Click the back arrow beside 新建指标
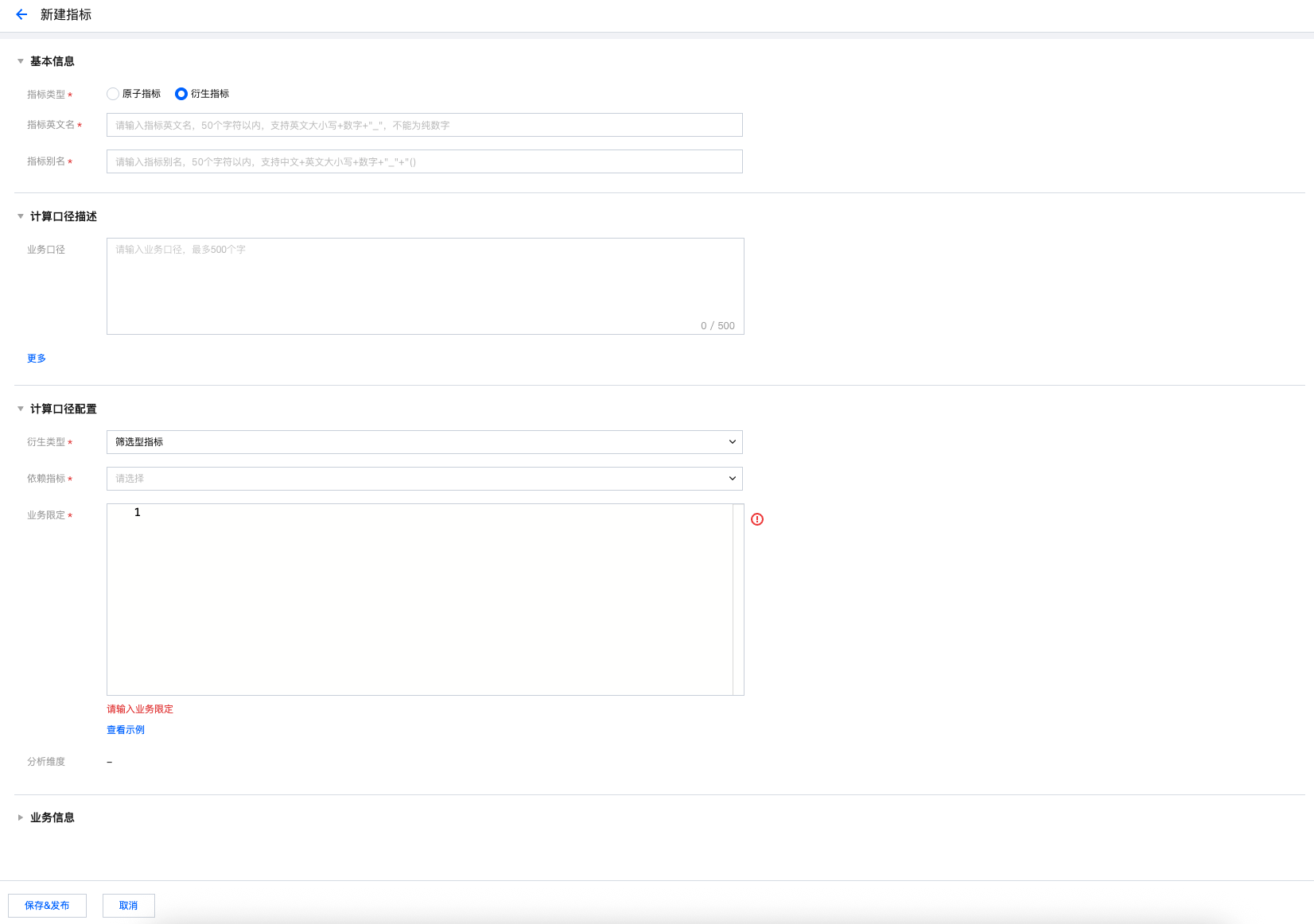 pyautogui.click(x=21, y=14)
